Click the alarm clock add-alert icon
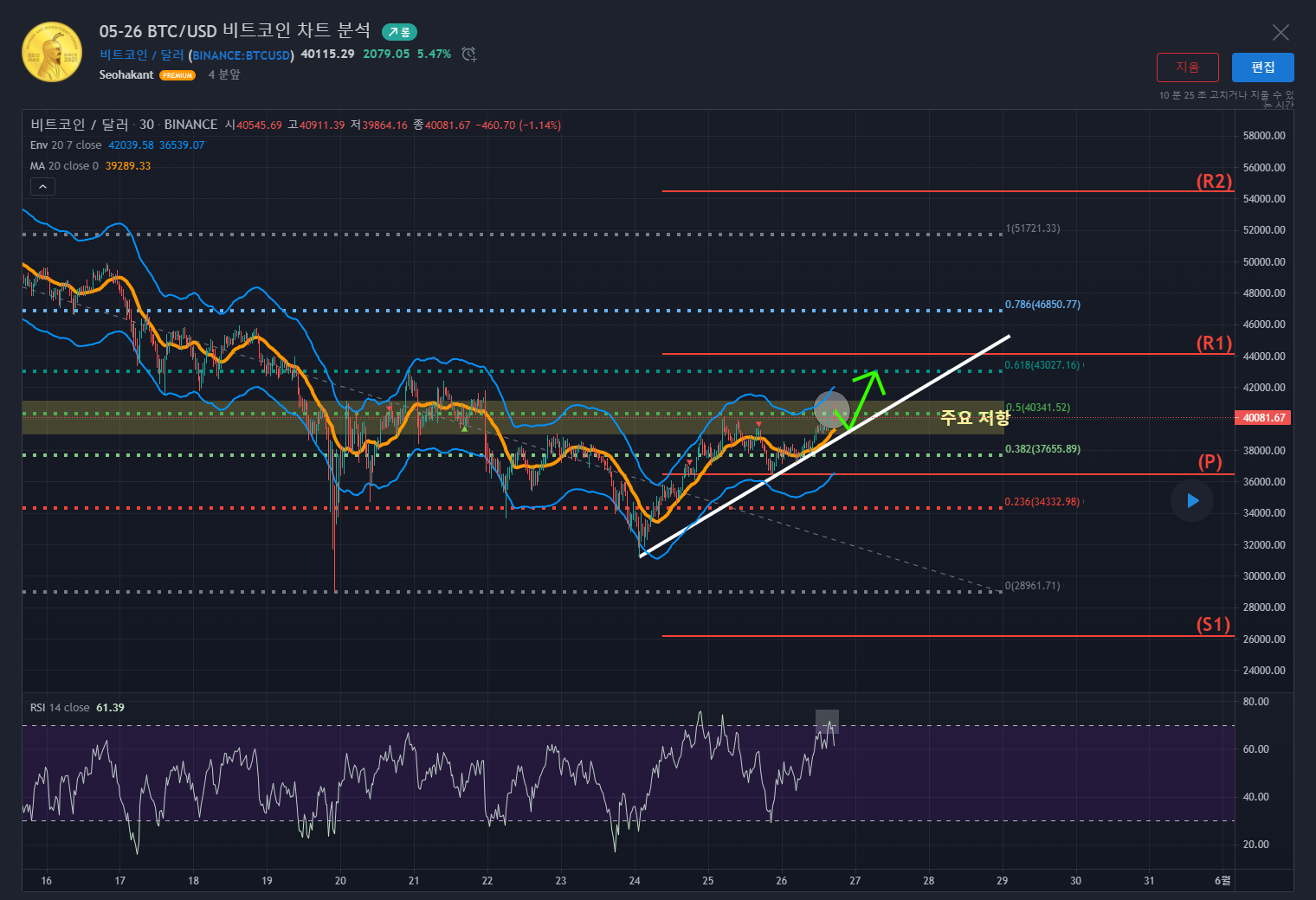This screenshot has width=1316, height=900. point(468,55)
